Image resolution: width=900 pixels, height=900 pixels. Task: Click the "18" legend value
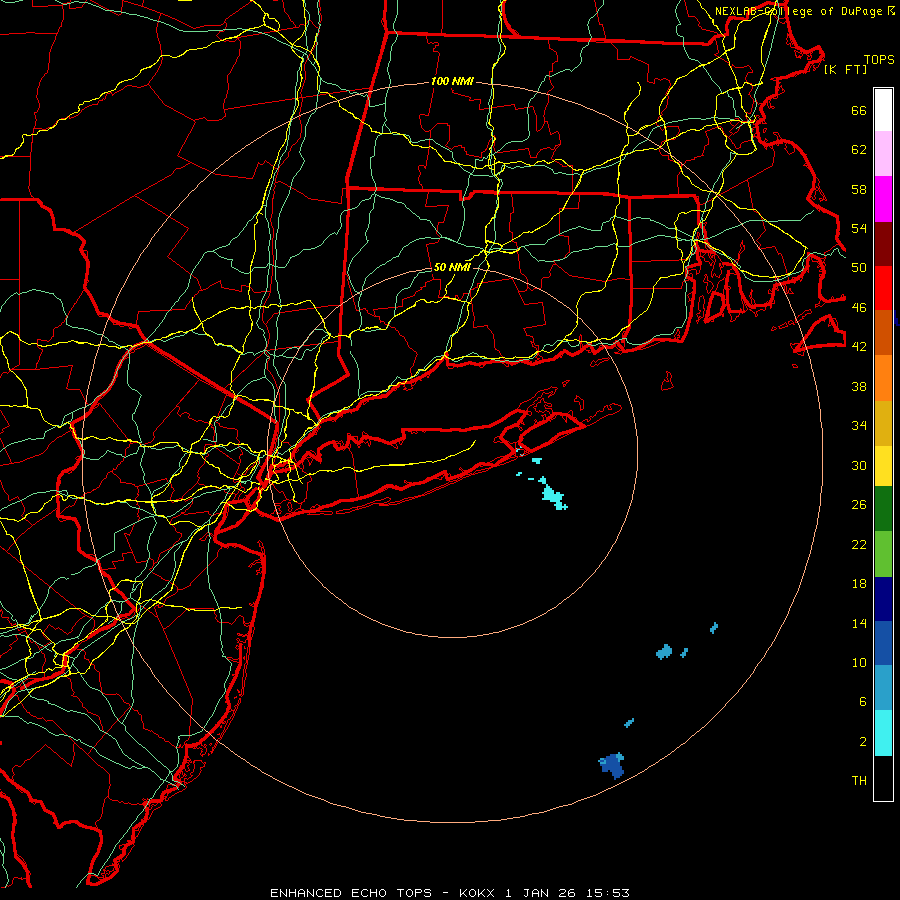859,584
